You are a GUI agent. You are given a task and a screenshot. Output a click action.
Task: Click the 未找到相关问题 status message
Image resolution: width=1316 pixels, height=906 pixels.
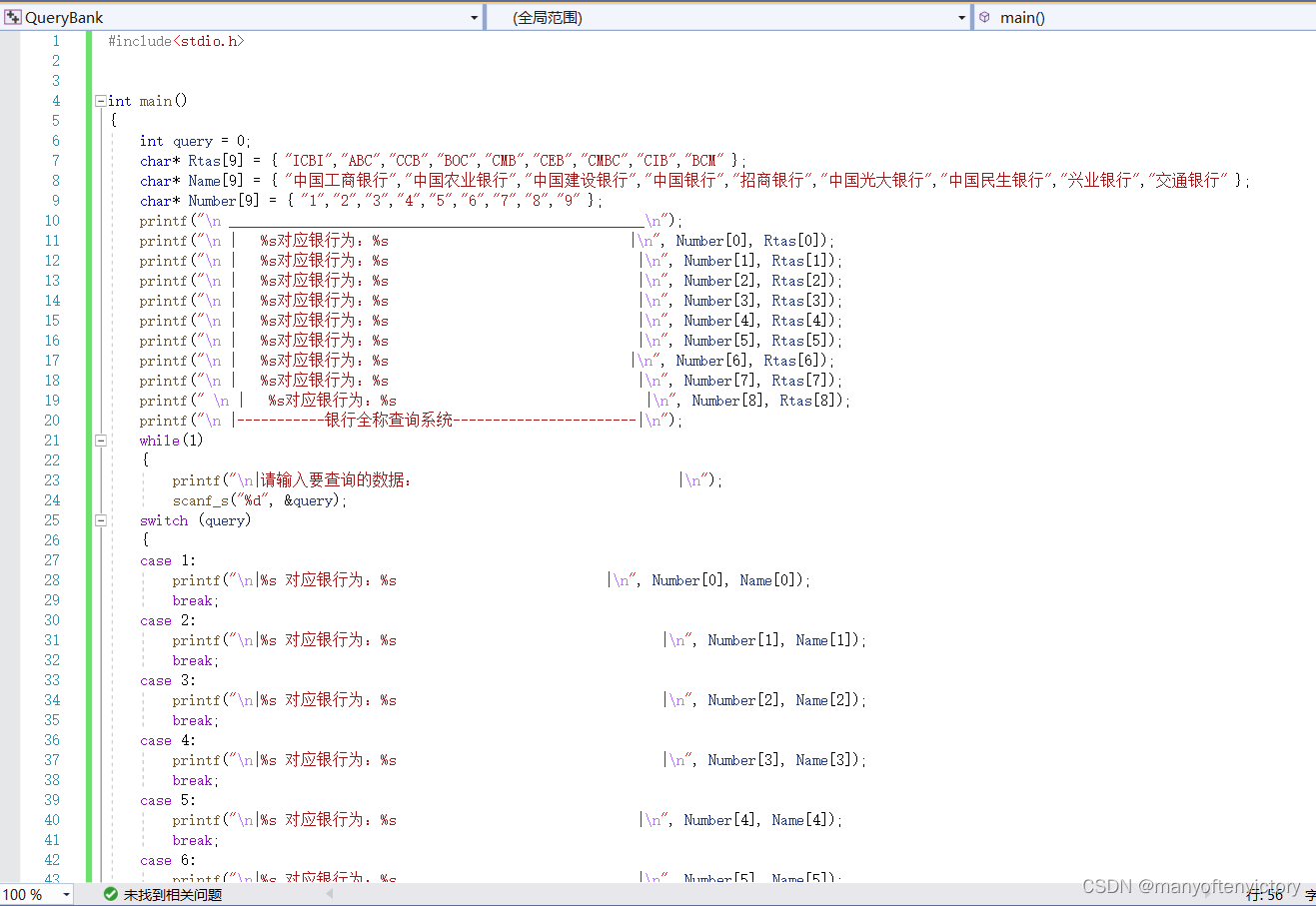173,895
